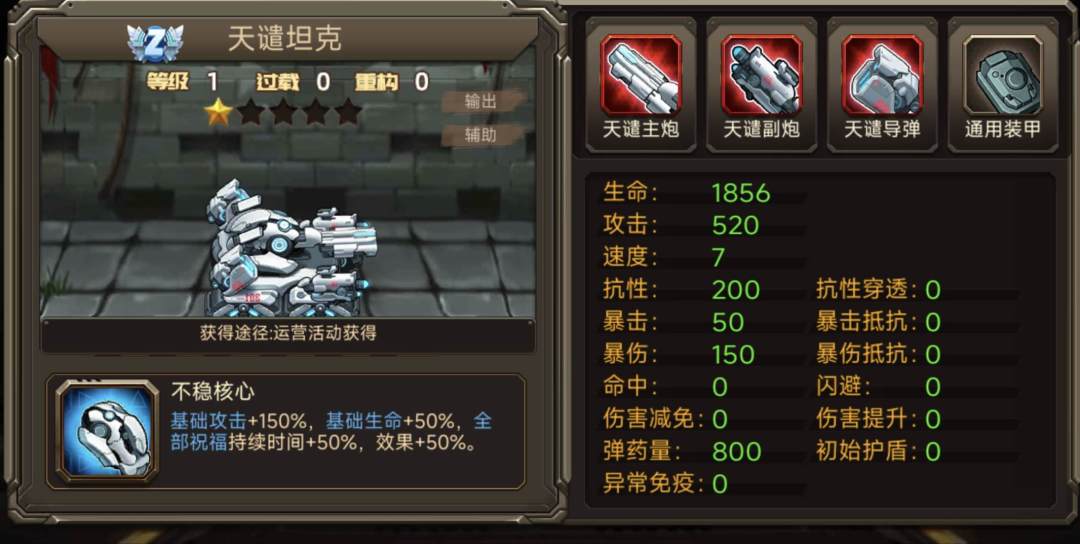This screenshot has height=544, width=1080.
Task: Select the 天谴主炮 weapon icon
Action: (641, 75)
